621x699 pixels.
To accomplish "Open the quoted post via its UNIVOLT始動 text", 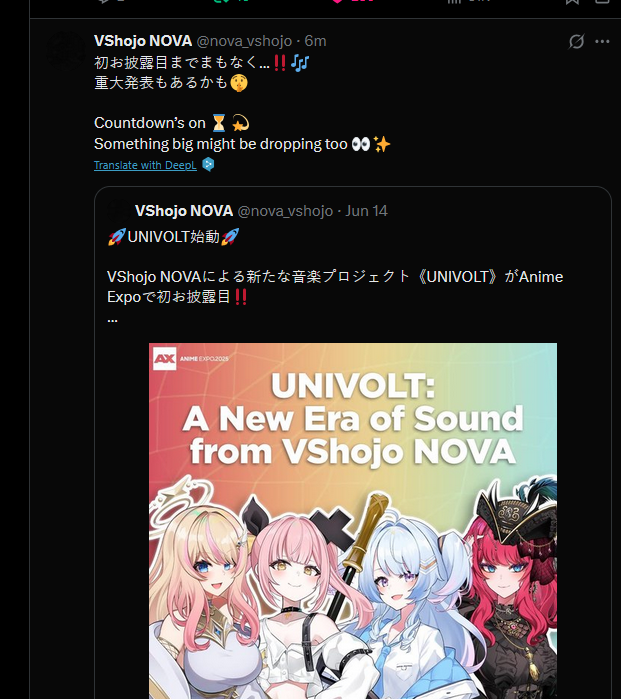I will [173, 237].
